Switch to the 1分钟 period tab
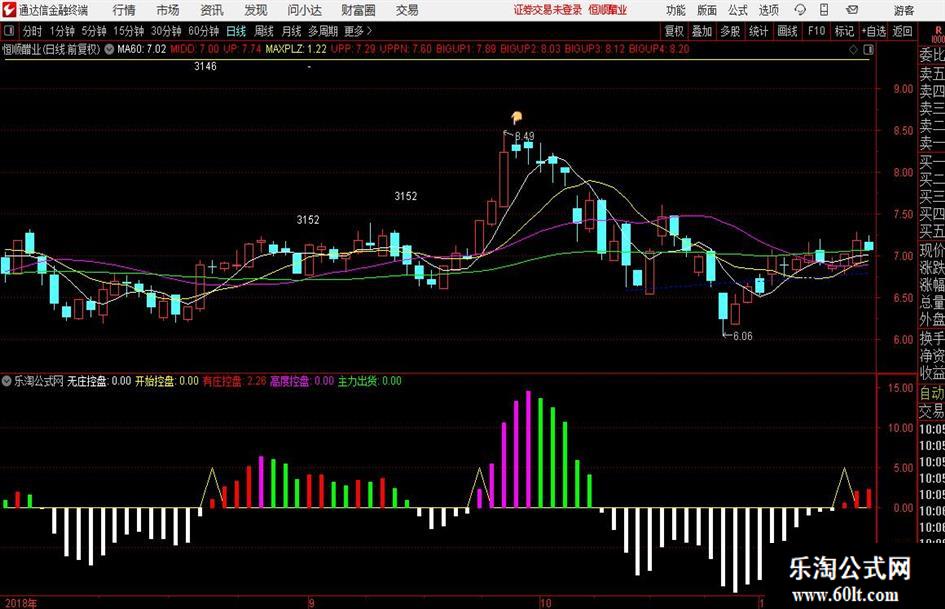 (61, 31)
